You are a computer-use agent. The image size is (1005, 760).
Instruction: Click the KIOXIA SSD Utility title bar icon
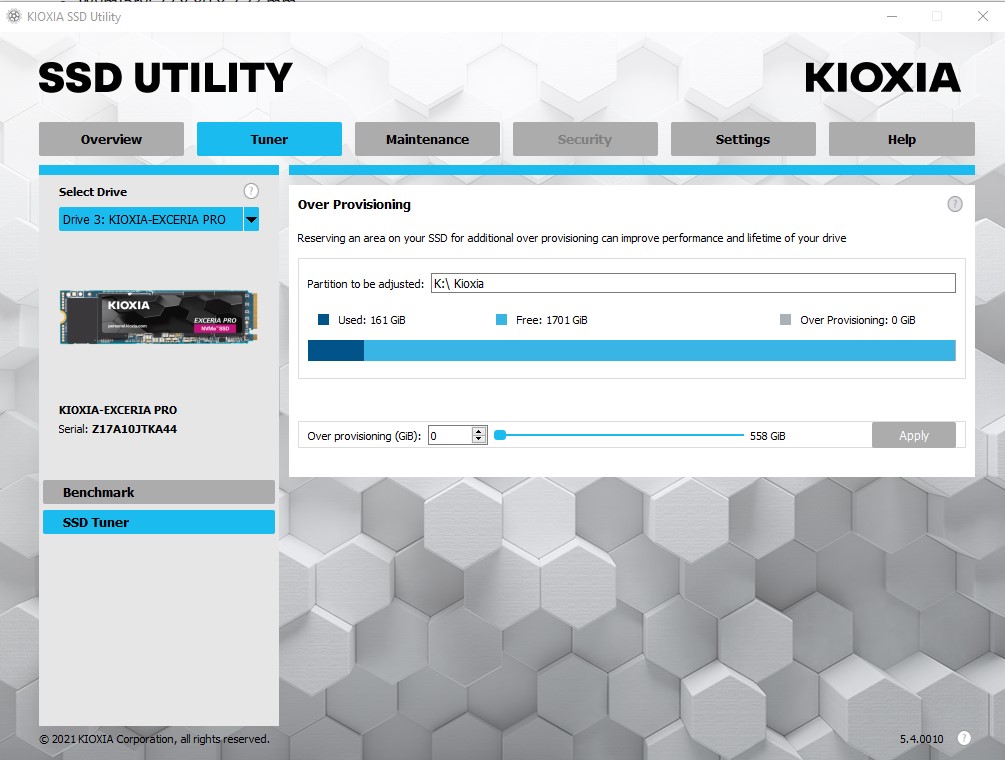pyautogui.click(x=13, y=17)
